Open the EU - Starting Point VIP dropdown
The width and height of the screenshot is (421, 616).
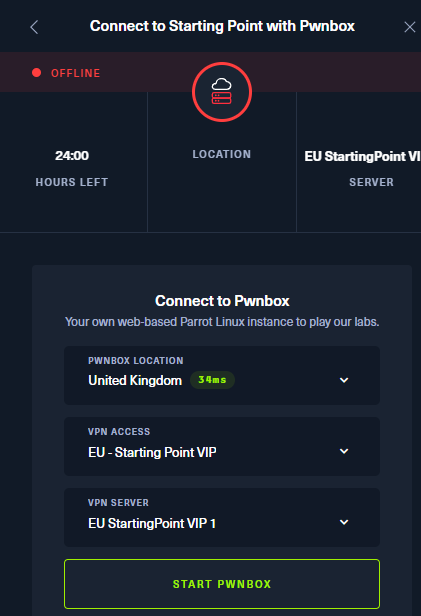tap(222, 446)
